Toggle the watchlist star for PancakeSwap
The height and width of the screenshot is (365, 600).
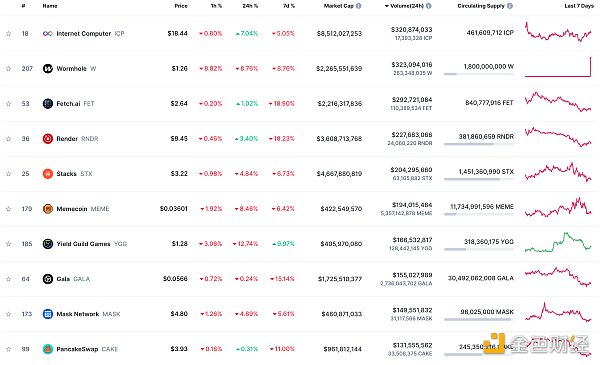[x=8, y=349]
